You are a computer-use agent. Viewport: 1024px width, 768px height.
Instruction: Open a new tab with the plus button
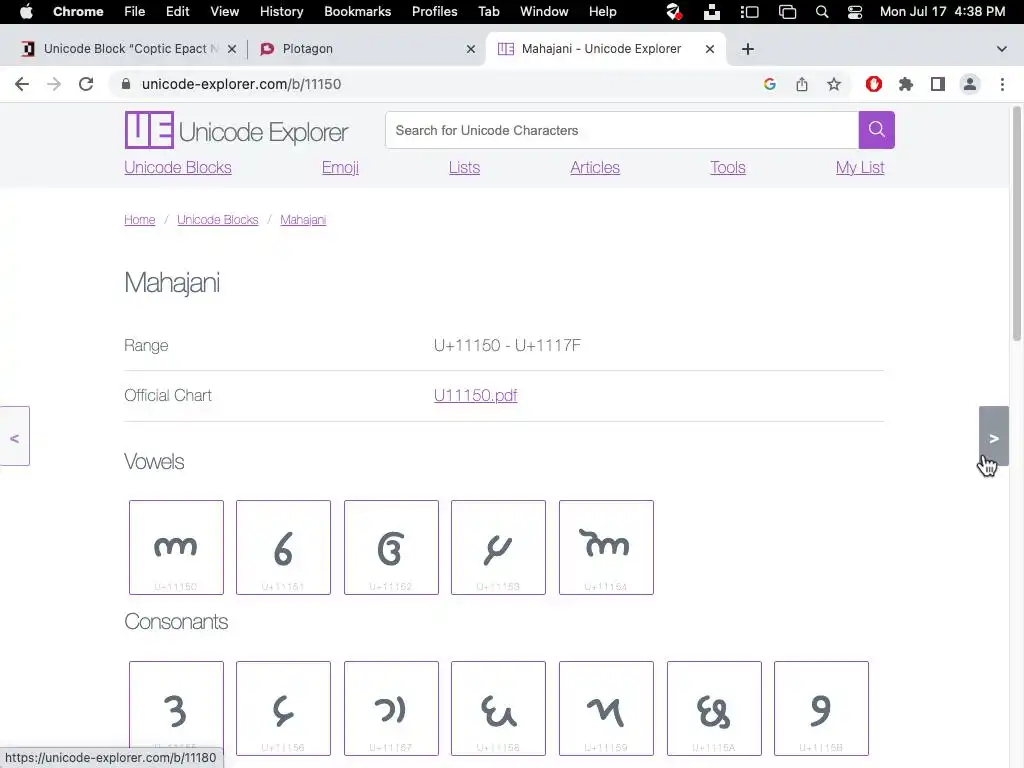748,49
